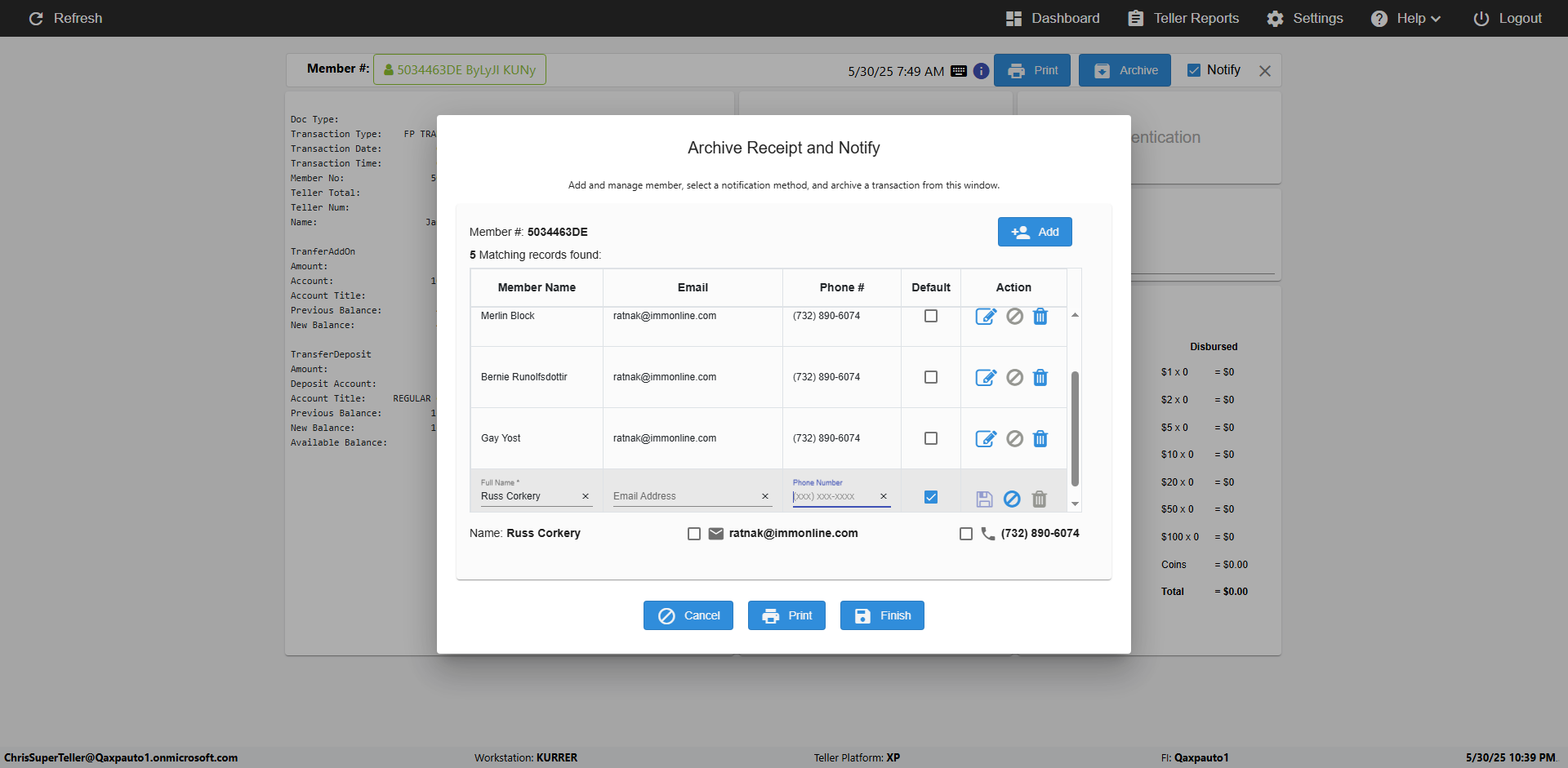Open Settings from the top bar
1568x768 pixels.
click(1305, 18)
